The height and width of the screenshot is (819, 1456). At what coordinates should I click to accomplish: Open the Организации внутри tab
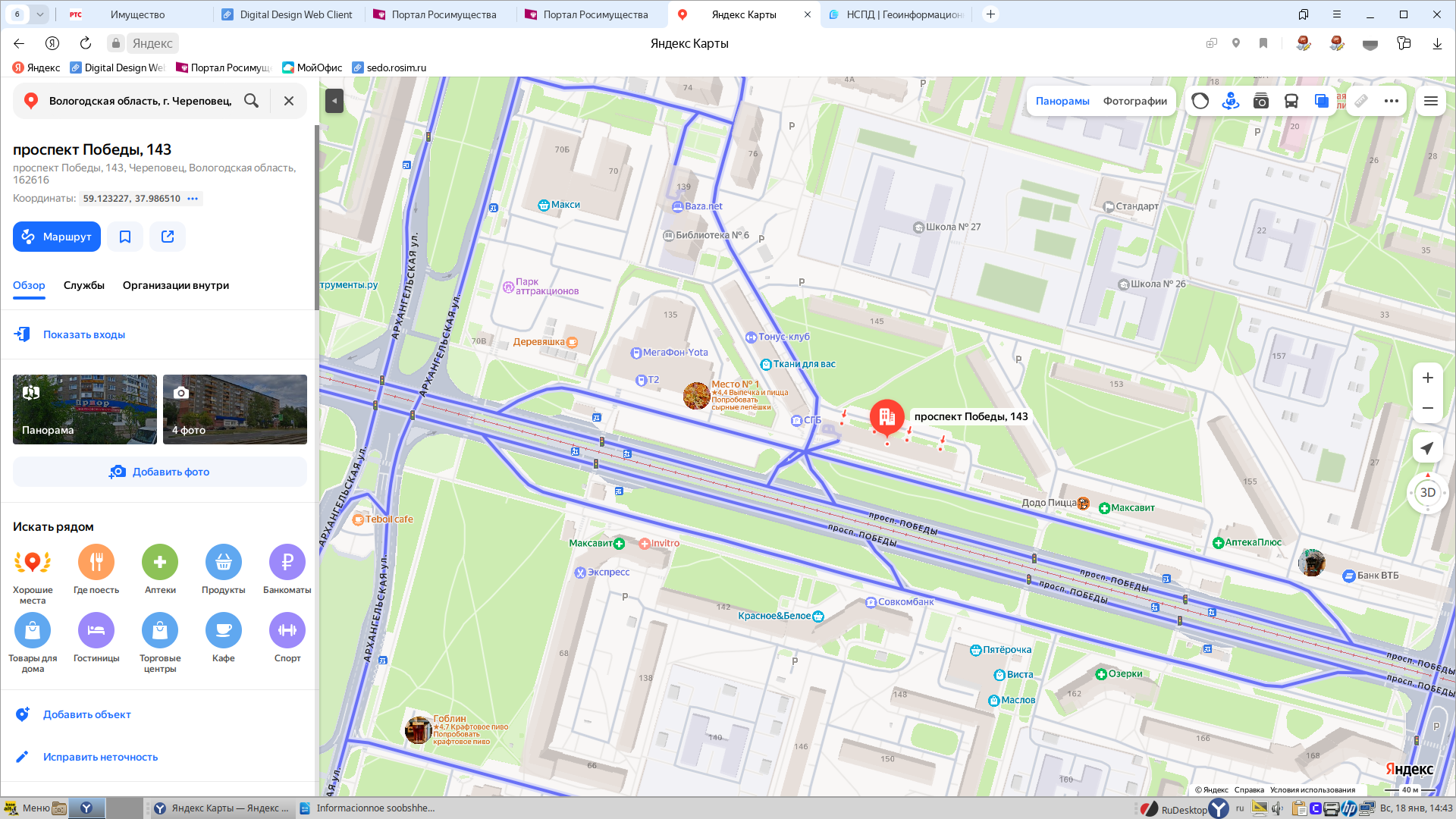pos(176,285)
